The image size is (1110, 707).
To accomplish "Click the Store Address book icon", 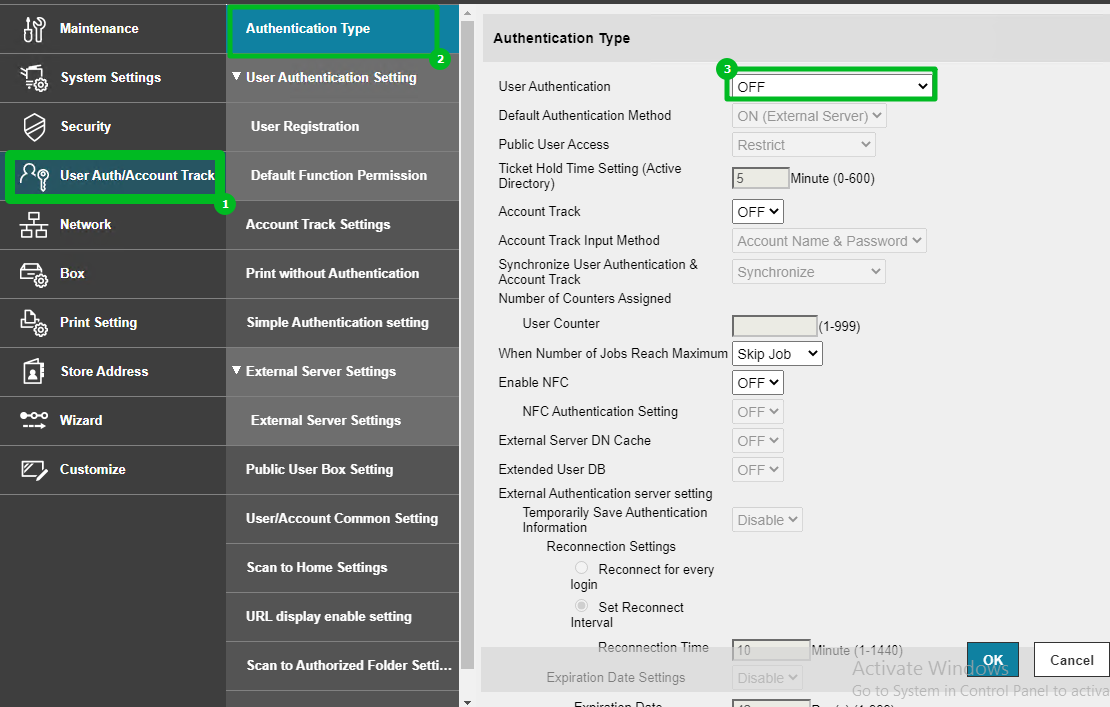I will point(34,372).
